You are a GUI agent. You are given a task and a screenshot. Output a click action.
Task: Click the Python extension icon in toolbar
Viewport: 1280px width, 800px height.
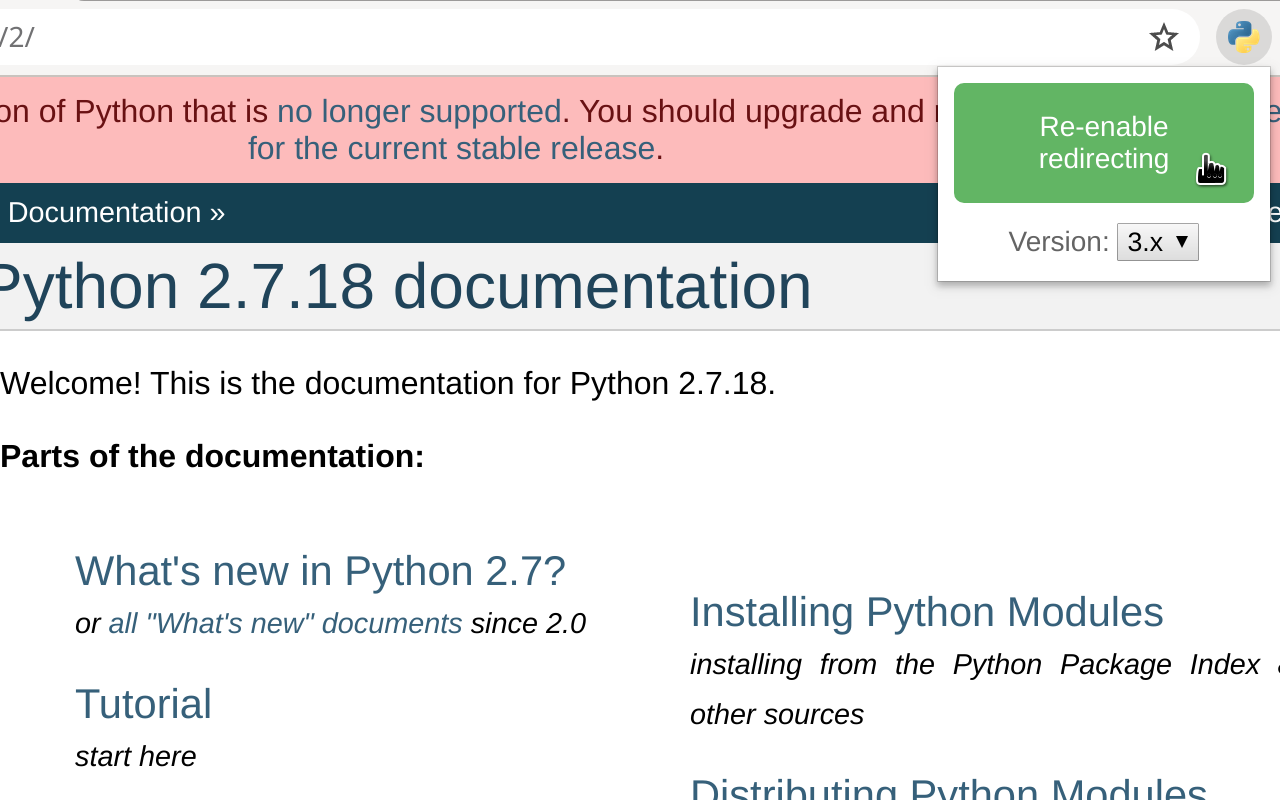[x=1243, y=38]
